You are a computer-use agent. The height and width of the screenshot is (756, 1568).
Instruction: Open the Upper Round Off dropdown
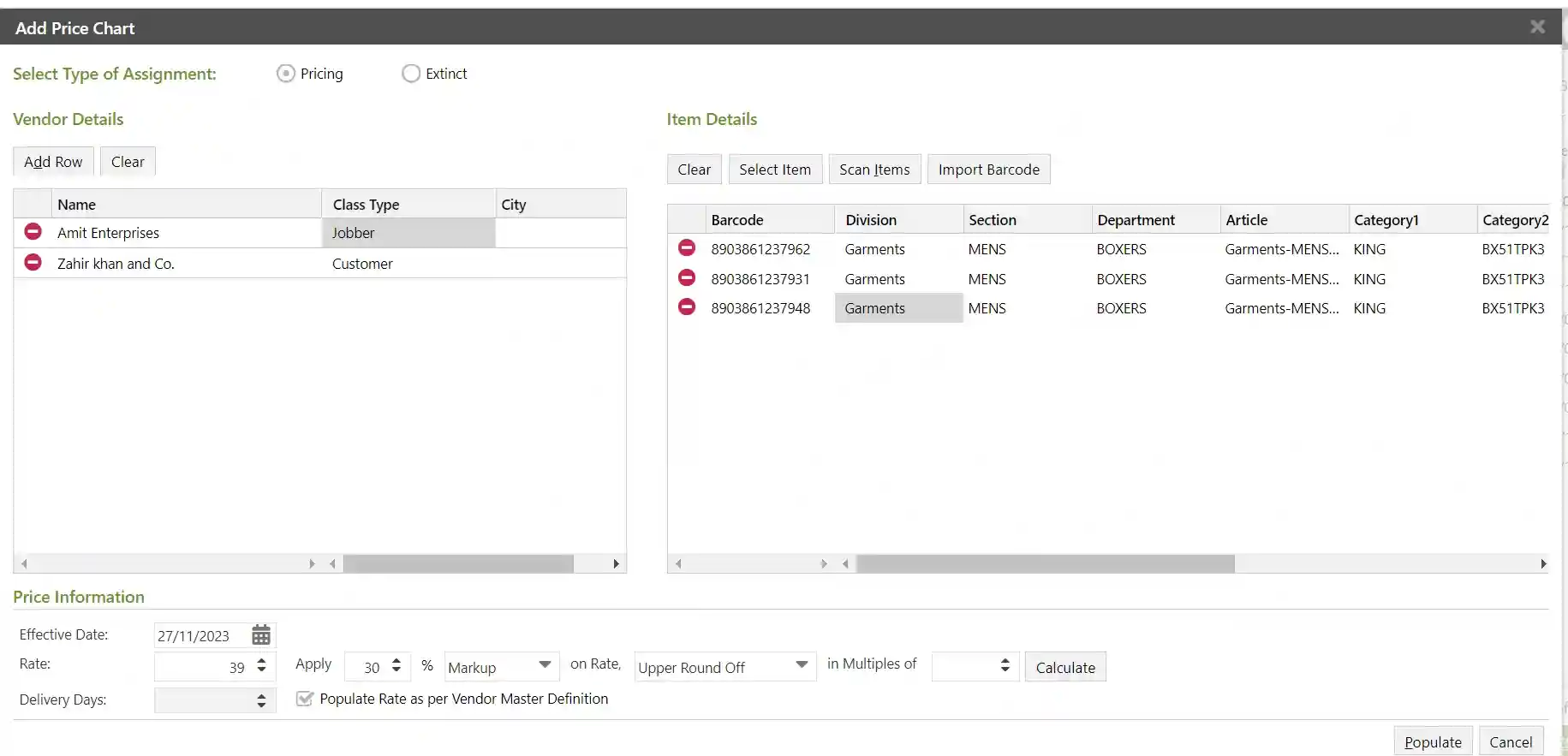802,665
